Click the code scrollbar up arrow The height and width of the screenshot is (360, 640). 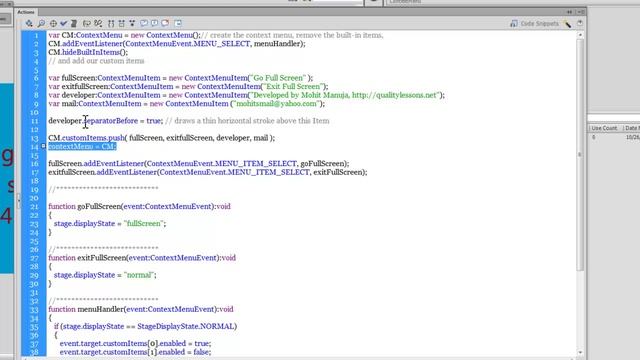click(x=580, y=36)
